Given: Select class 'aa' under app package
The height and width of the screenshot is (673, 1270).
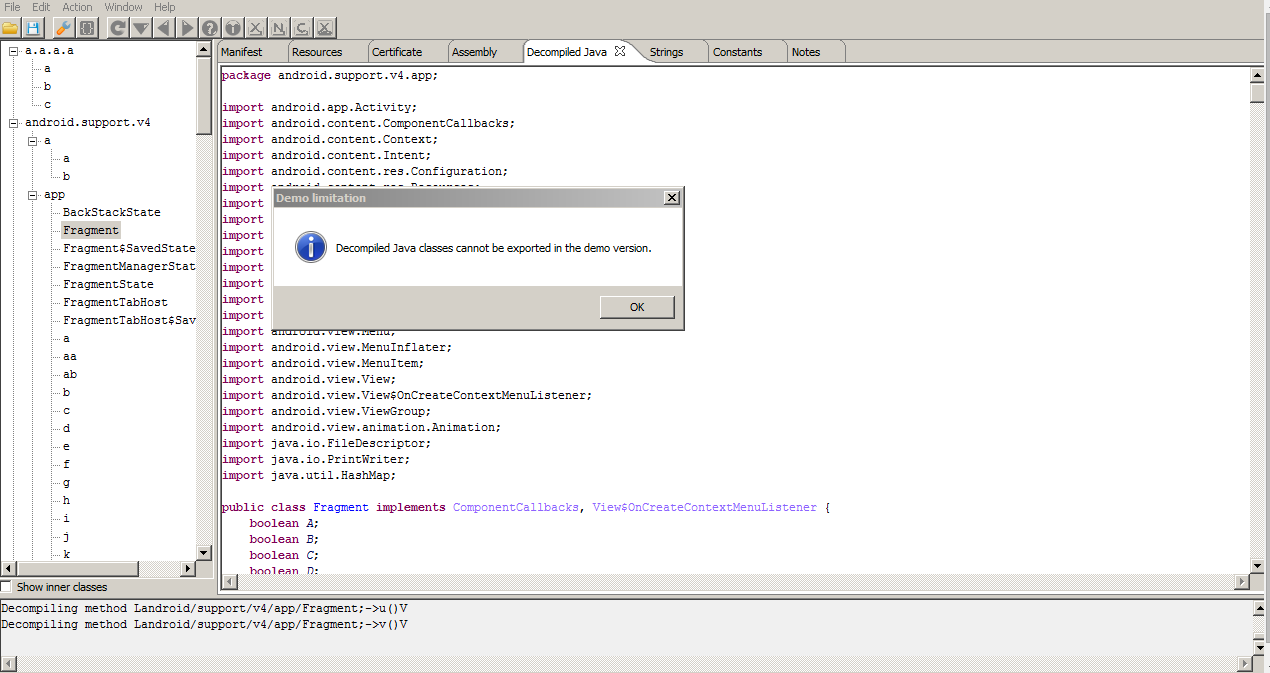Looking at the screenshot, I should (70, 357).
